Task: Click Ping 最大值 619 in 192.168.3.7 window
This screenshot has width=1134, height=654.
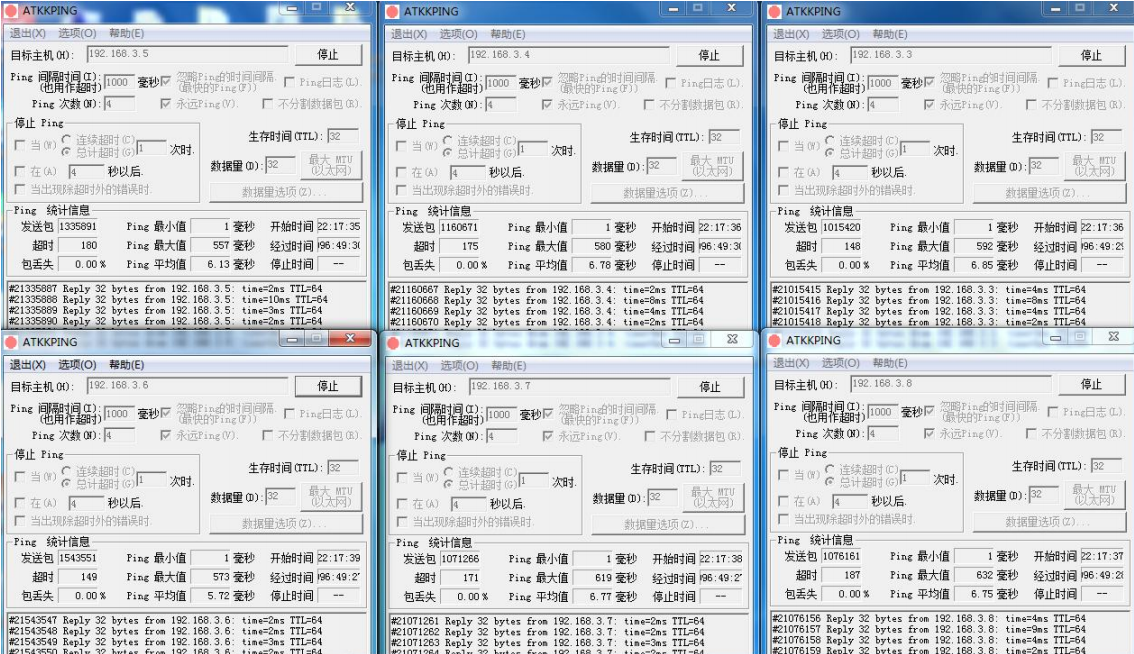Action: (592, 577)
